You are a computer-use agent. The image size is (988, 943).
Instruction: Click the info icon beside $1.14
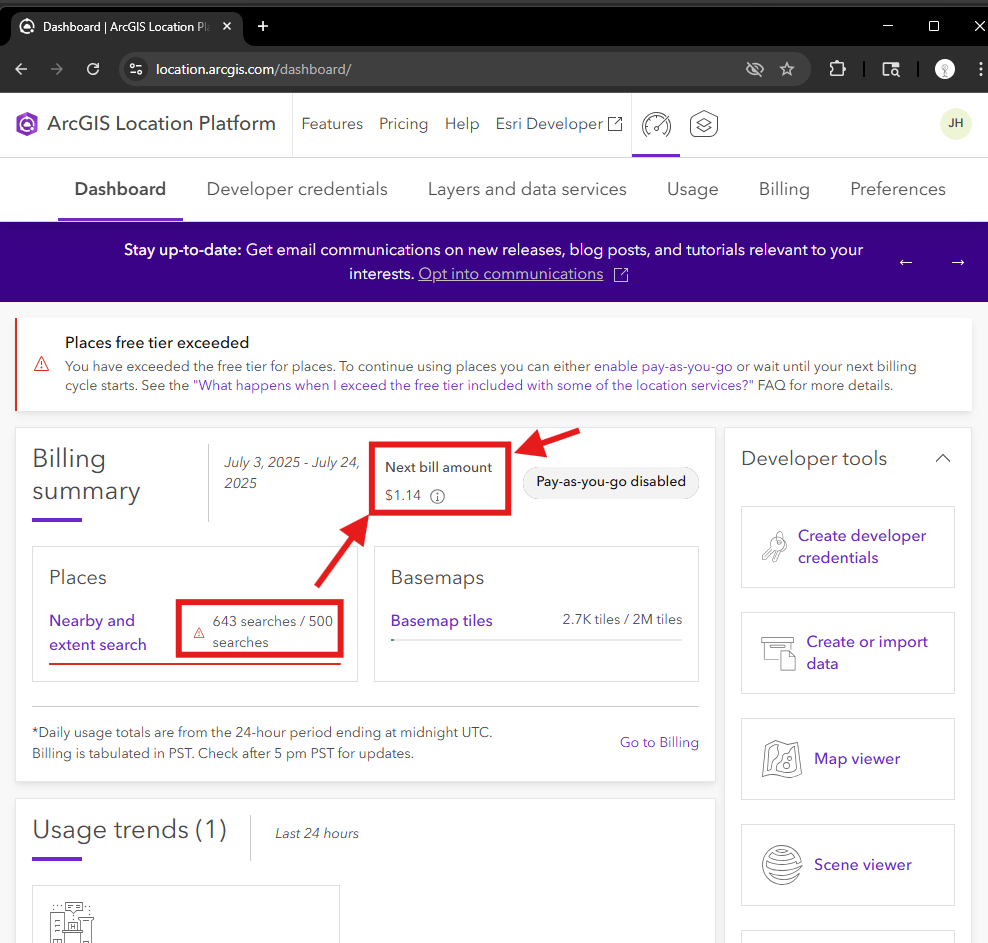[437, 496]
